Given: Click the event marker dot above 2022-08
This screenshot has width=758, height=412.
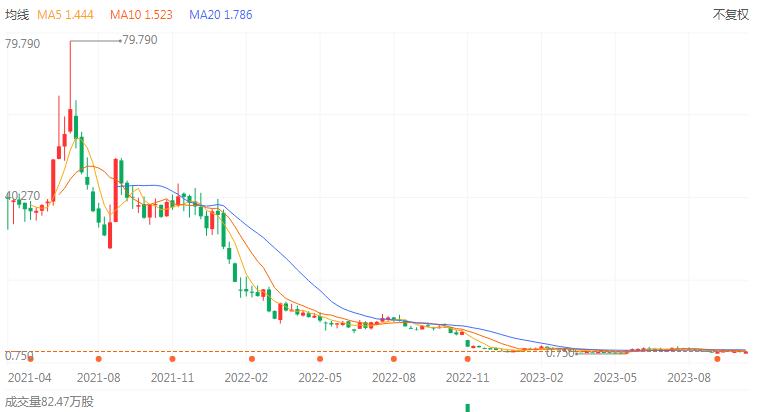Looking at the screenshot, I should [x=394, y=358].
